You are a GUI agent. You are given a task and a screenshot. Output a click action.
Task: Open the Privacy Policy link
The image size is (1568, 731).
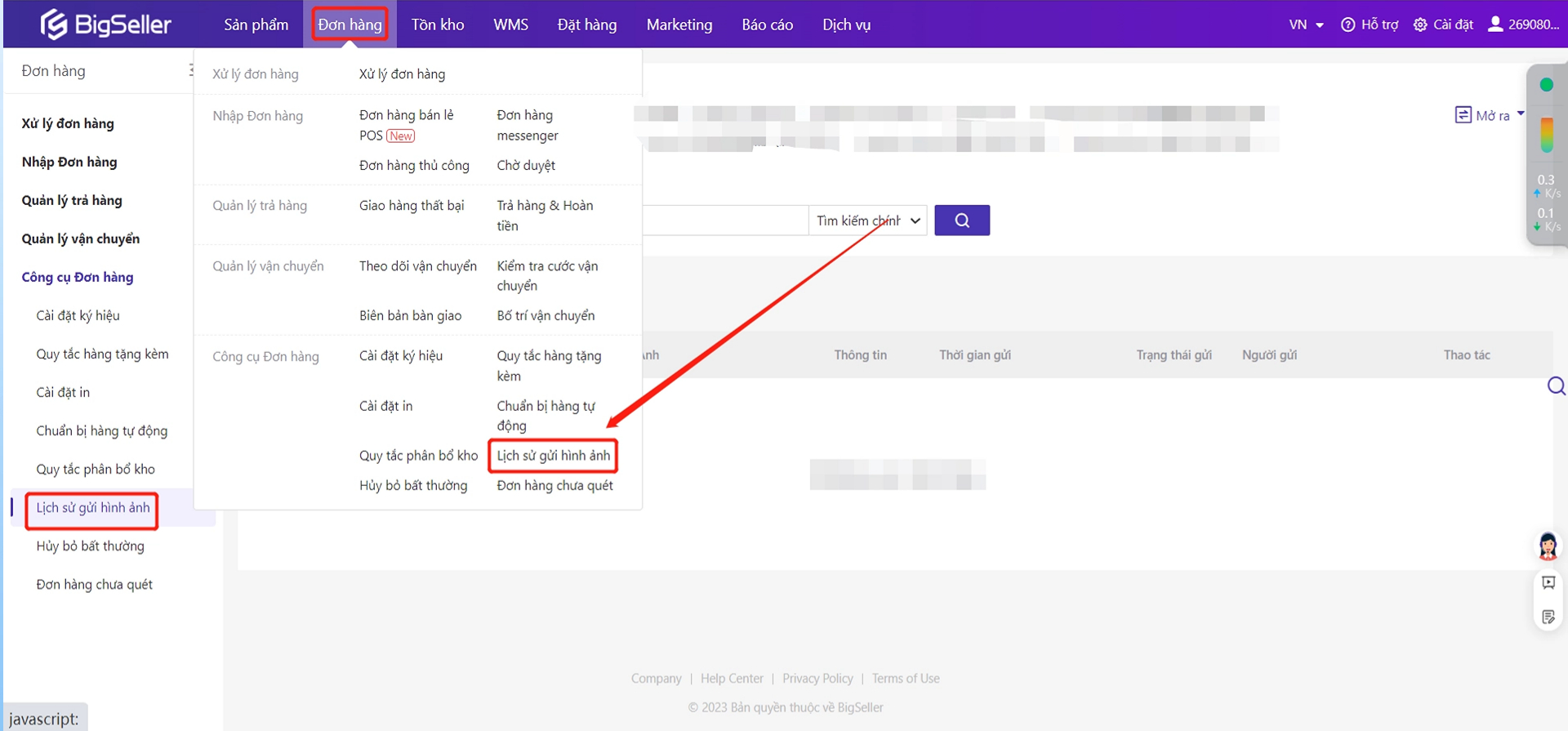[x=817, y=679]
